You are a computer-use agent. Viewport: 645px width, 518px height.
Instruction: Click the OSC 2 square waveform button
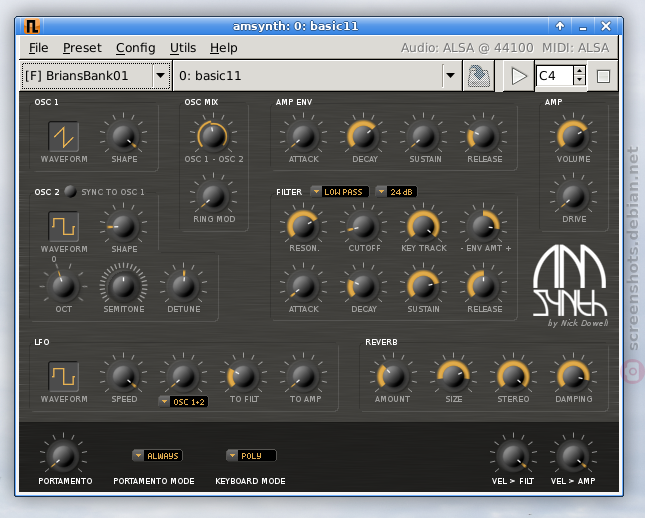(63, 226)
